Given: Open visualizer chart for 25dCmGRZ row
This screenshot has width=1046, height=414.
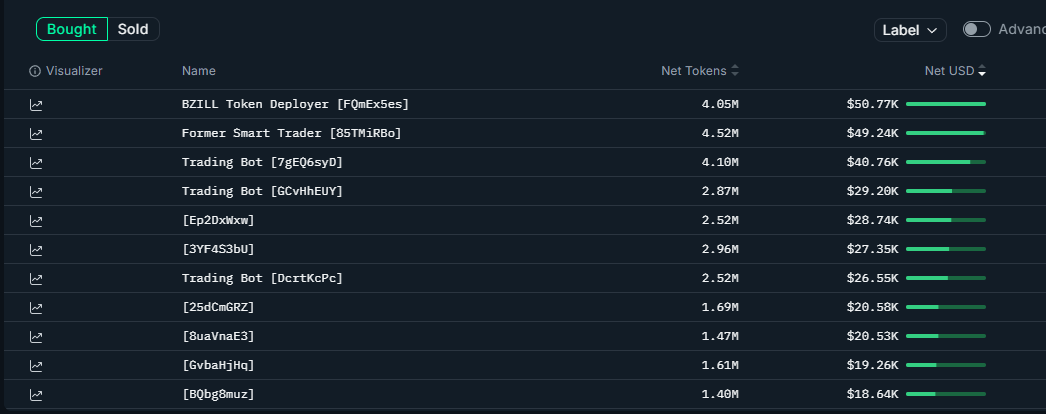Looking at the screenshot, I should point(36,308).
